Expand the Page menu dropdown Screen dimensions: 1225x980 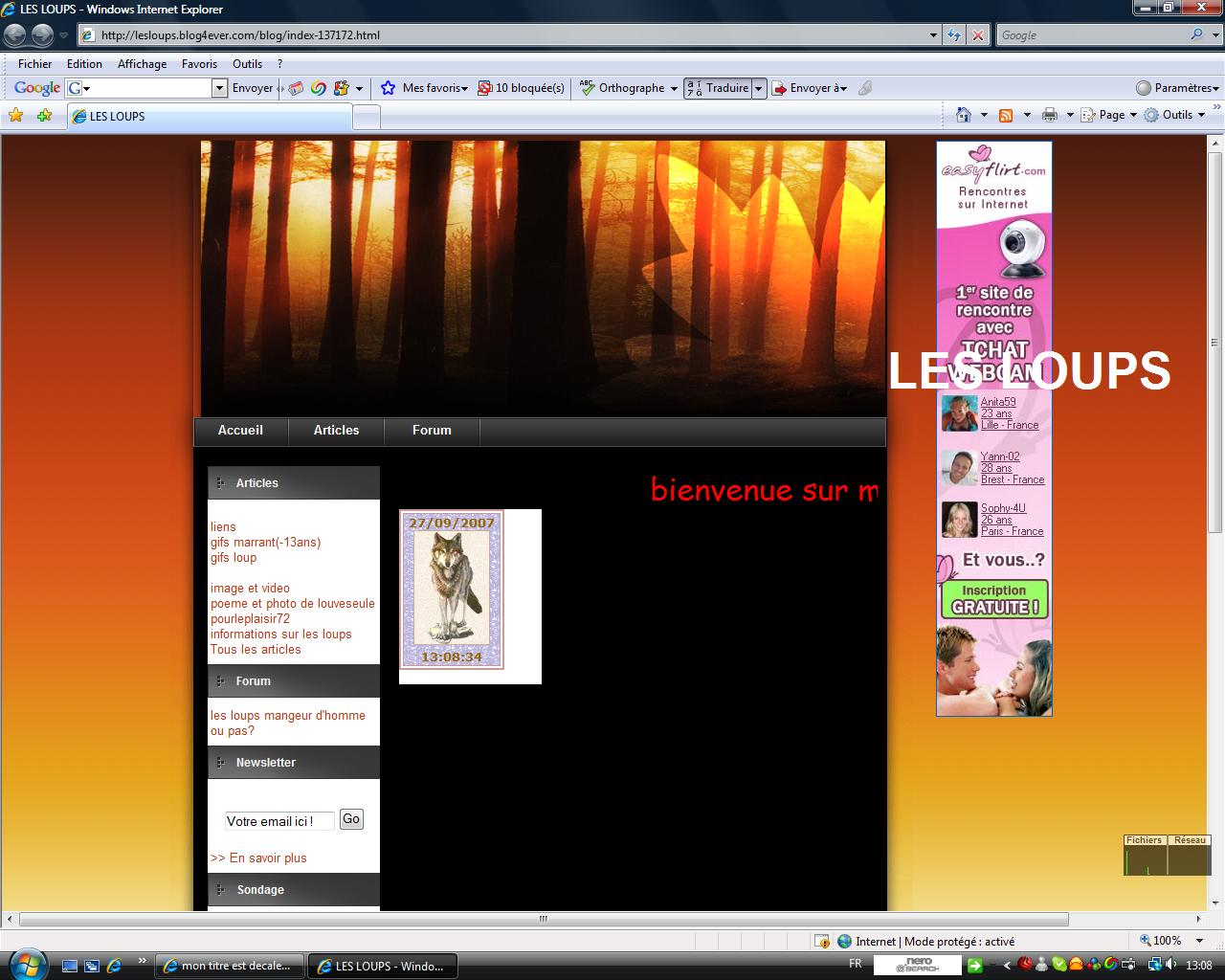pyautogui.click(x=1133, y=115)
